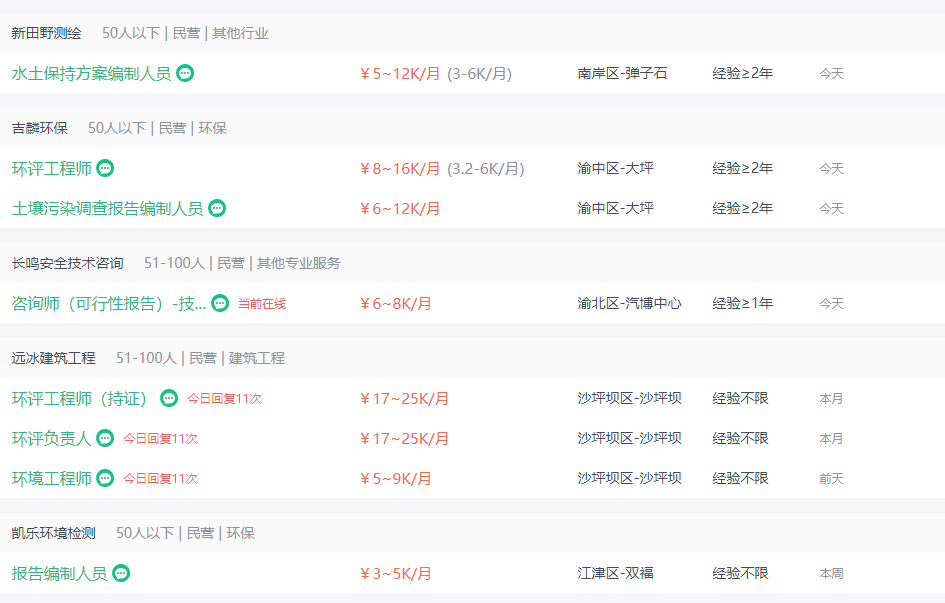Screen dimensions: 945x603
Task: Open 报告编制人员 job listing
Action: (x=59, y=573)
